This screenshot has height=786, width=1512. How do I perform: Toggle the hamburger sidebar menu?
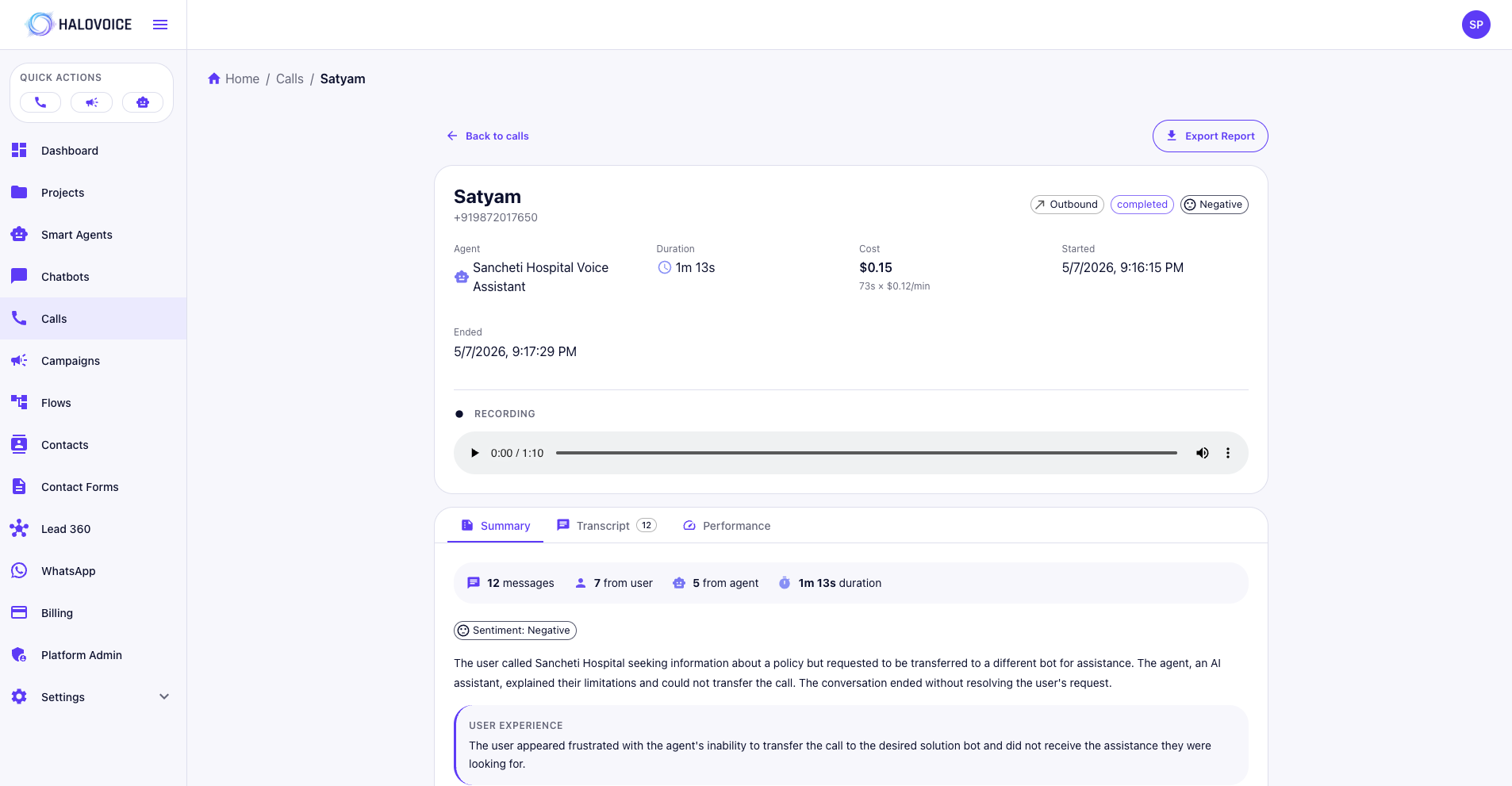pos(160,25)
